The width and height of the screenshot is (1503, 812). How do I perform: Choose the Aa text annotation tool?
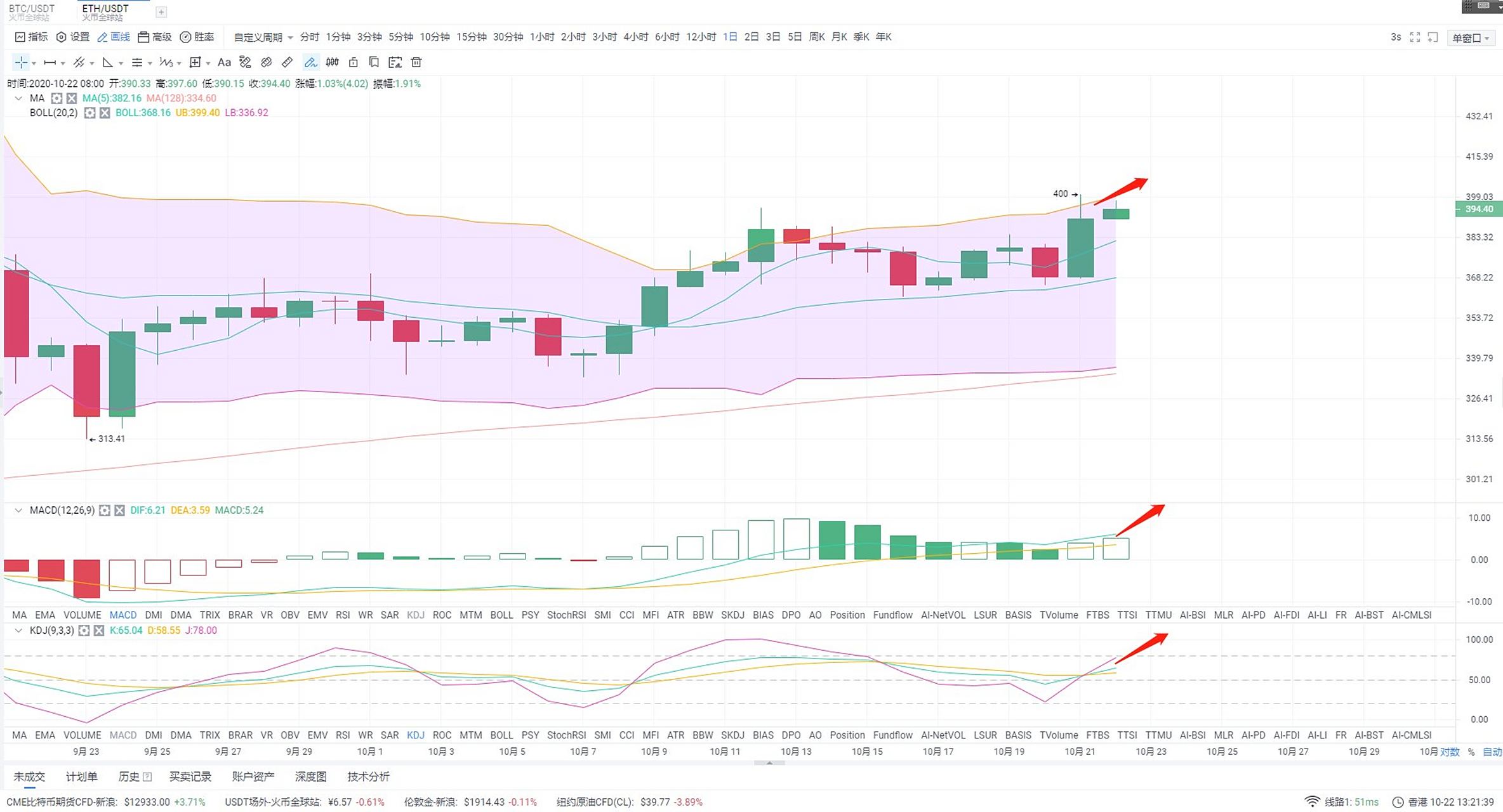224,62
